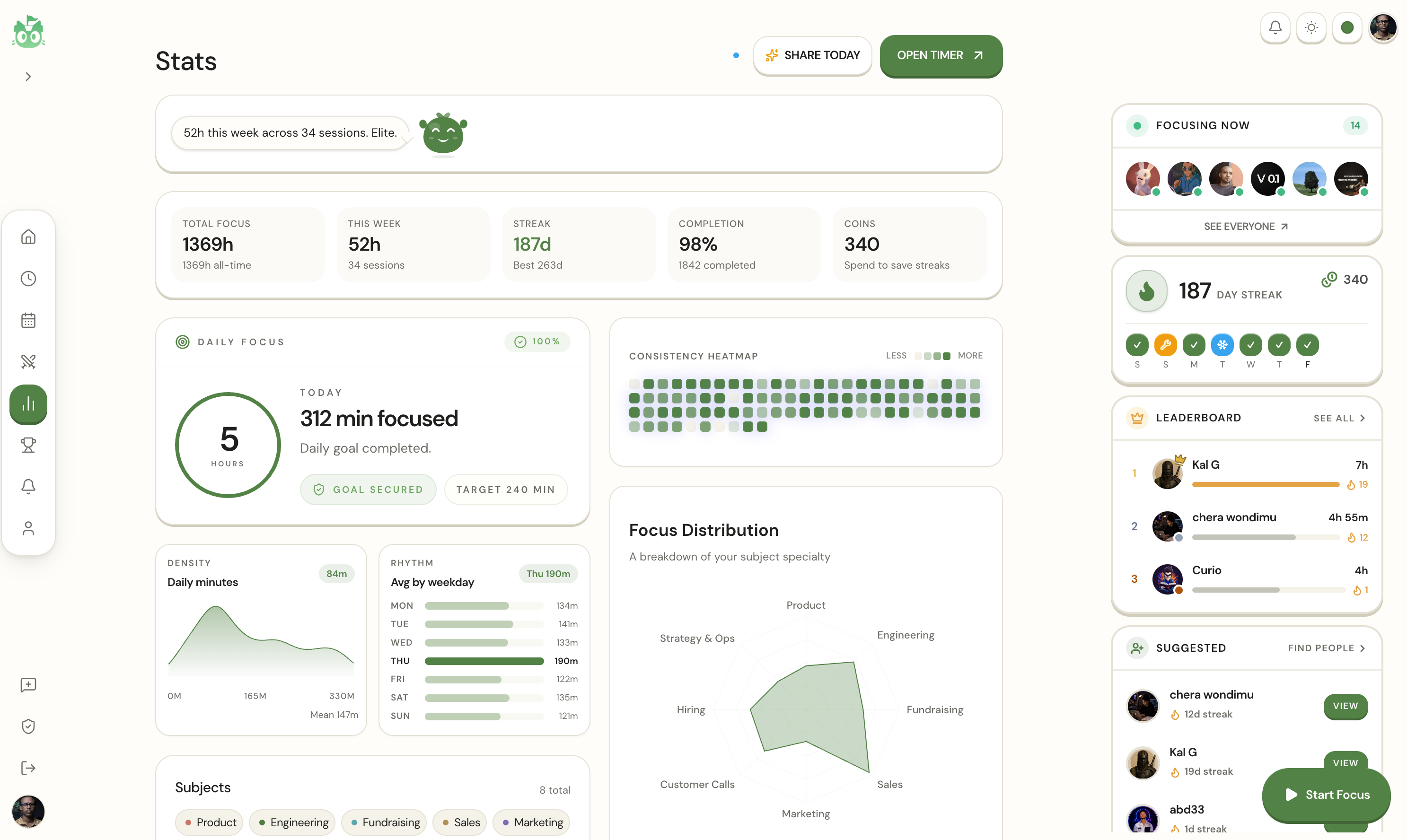This screenshot has height=840, width=1407.
Task: Click the Open Timer button
Action: (x=941, y=55)
